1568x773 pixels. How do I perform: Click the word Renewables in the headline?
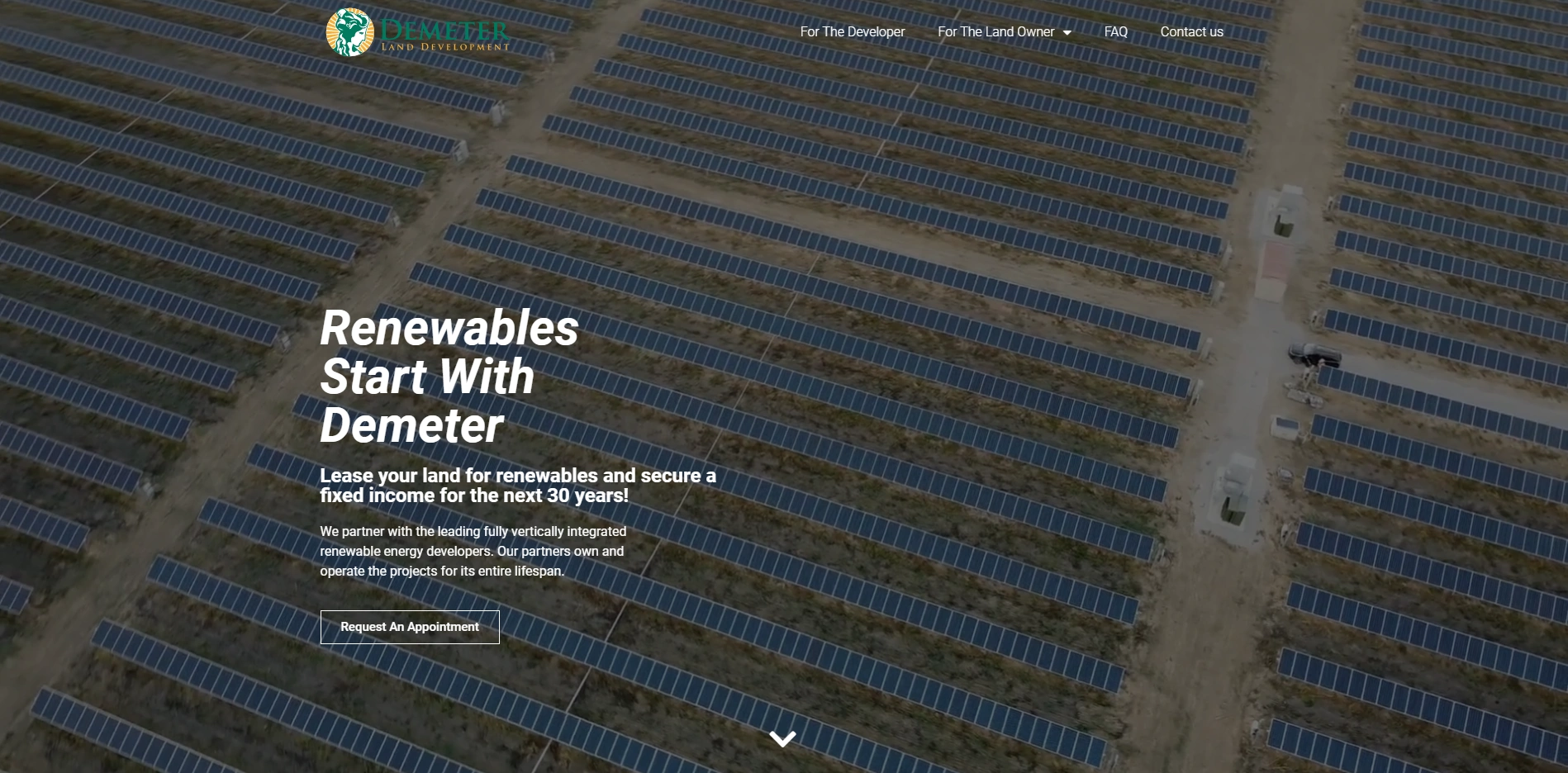tap(449, 328)
